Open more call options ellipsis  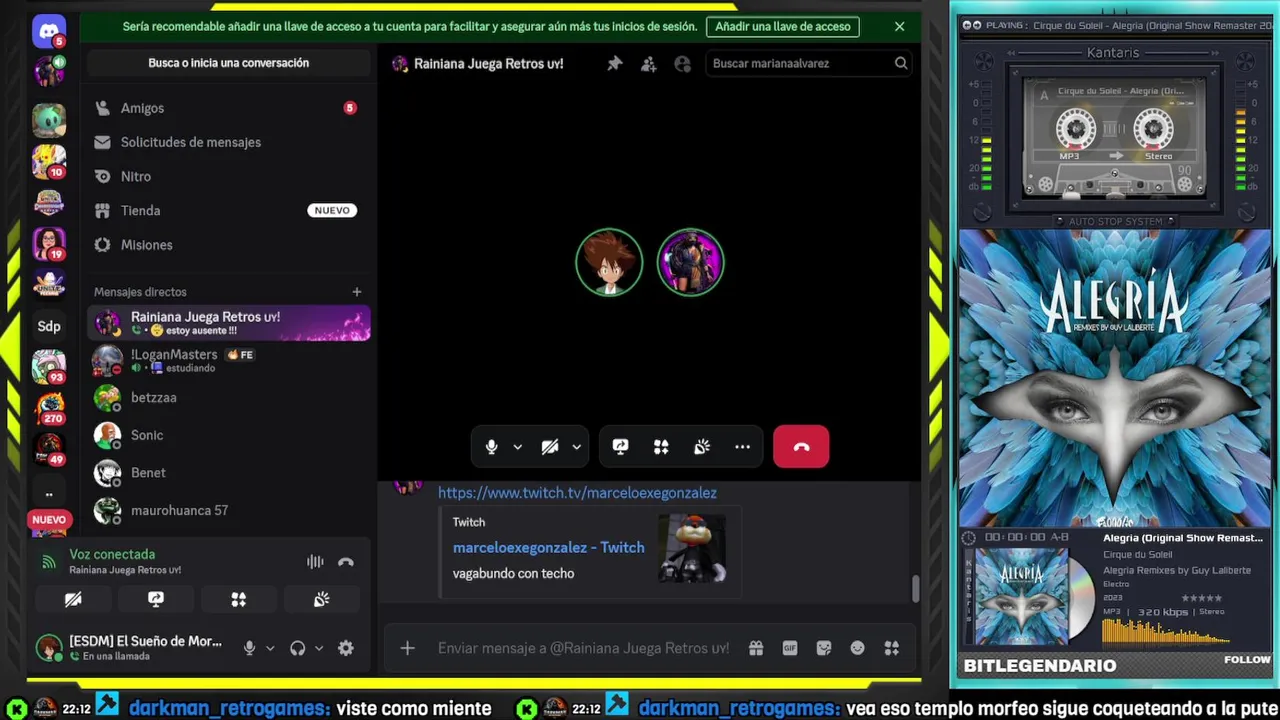click(742, 447)
